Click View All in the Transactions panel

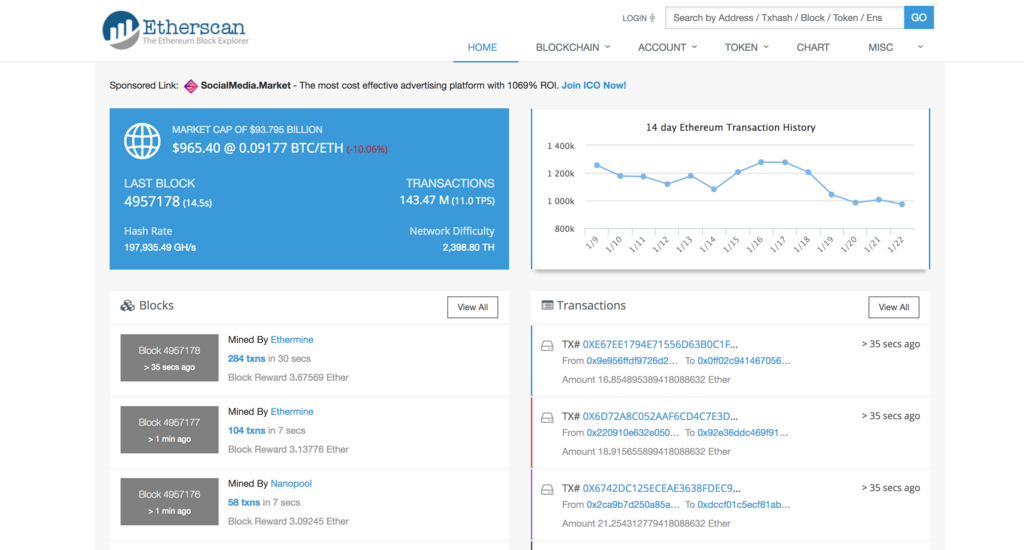pyautogui.click(x=893, y=307)
